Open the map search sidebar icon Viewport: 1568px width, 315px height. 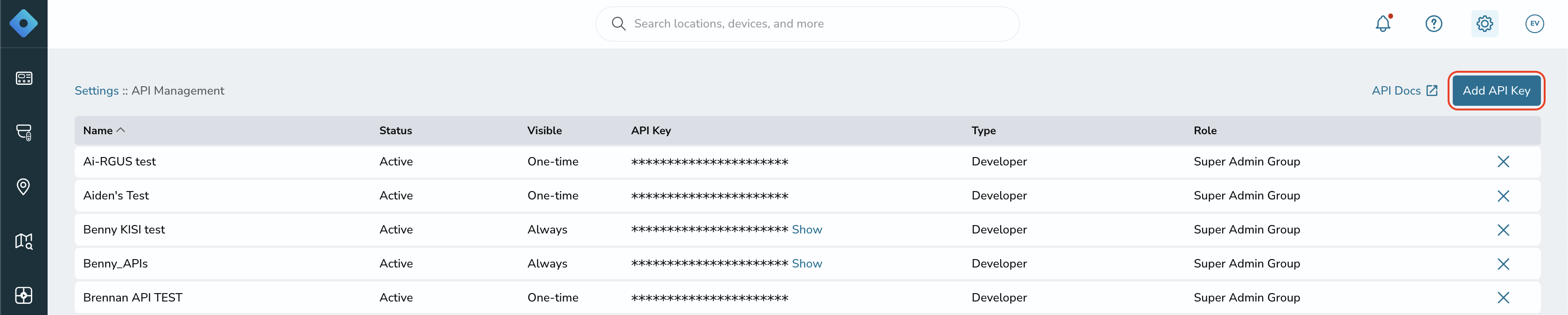point(24,241)
